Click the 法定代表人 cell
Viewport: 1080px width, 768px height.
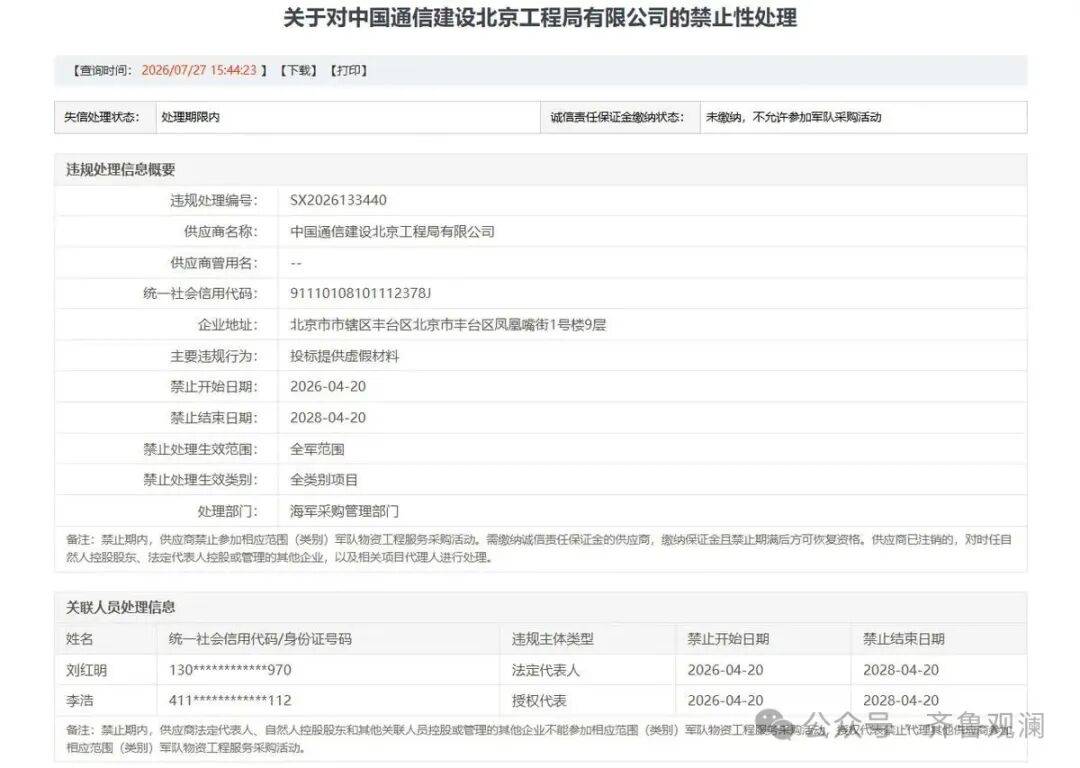pos(546,670)
